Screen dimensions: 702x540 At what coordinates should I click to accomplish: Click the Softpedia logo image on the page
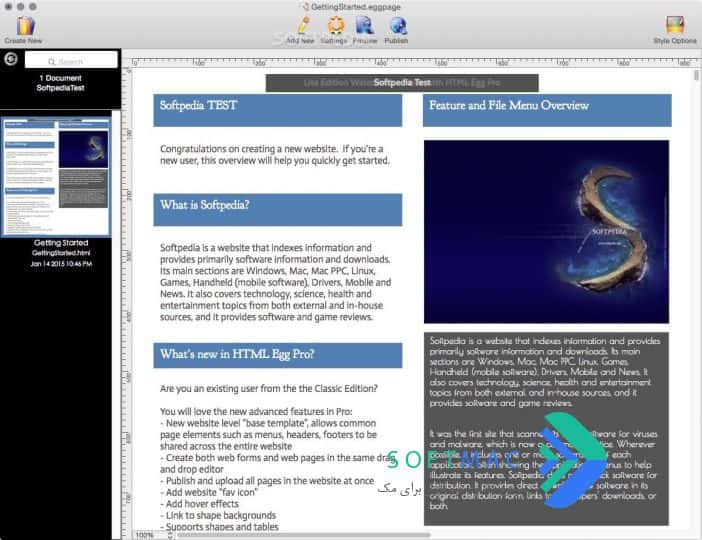[x=547, y=231]
